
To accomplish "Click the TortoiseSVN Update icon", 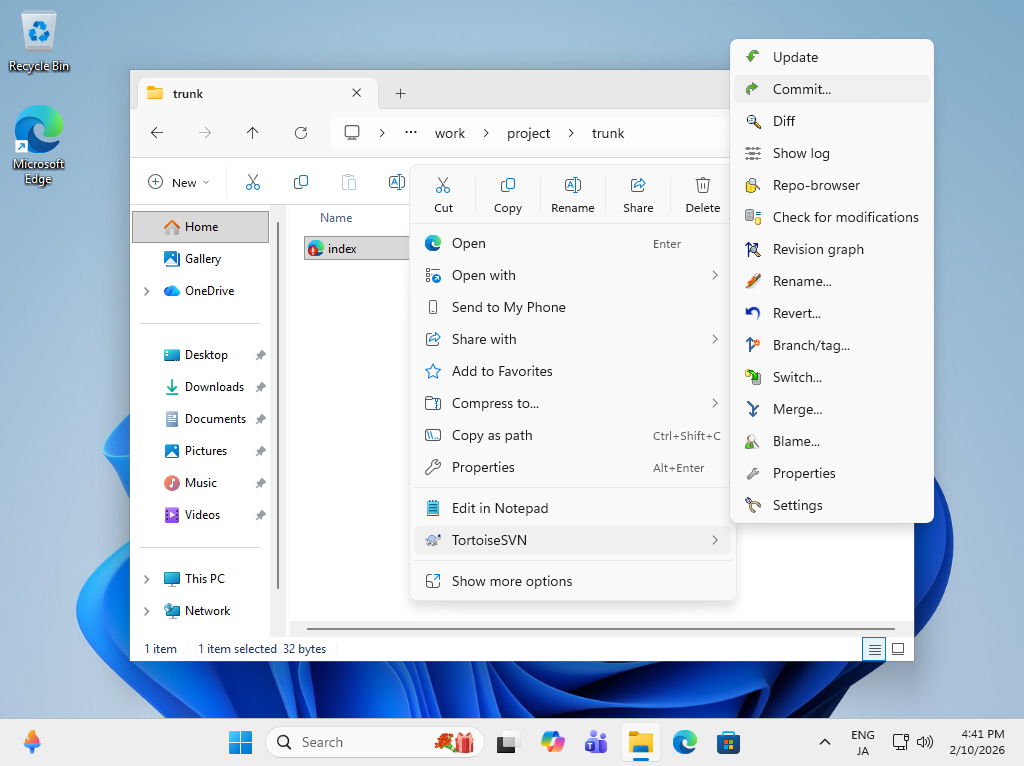I will [752, 57].
